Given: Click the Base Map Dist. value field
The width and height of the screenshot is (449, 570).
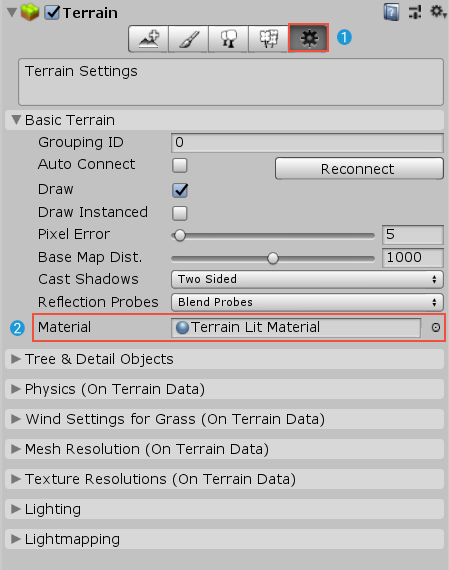Looking at the screenshot, I should (413, 258).
